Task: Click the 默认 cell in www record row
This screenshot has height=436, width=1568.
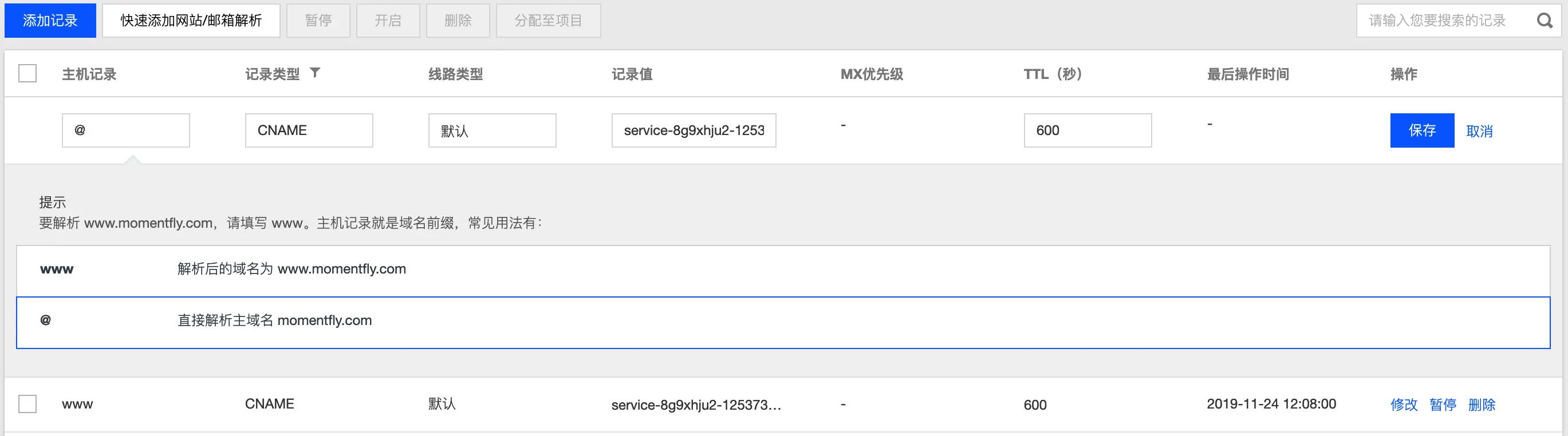Action: click(442, 404)
